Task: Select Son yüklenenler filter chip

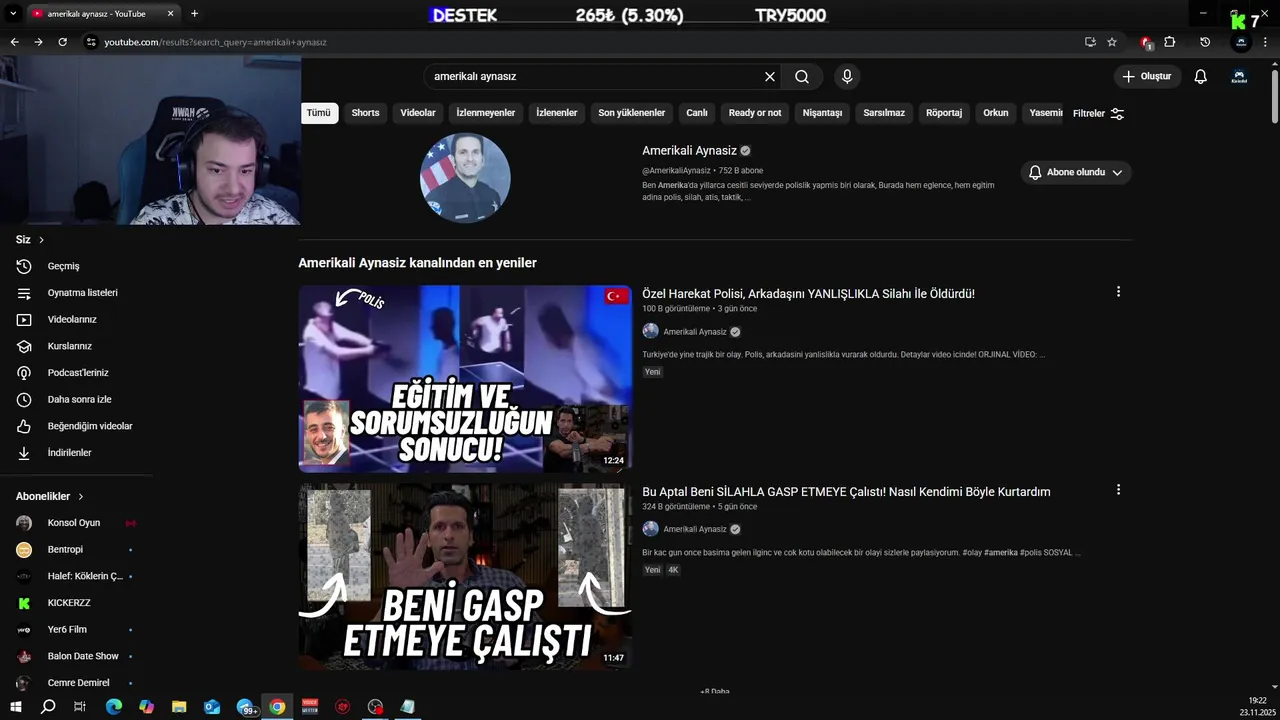Action: [632, 113]
